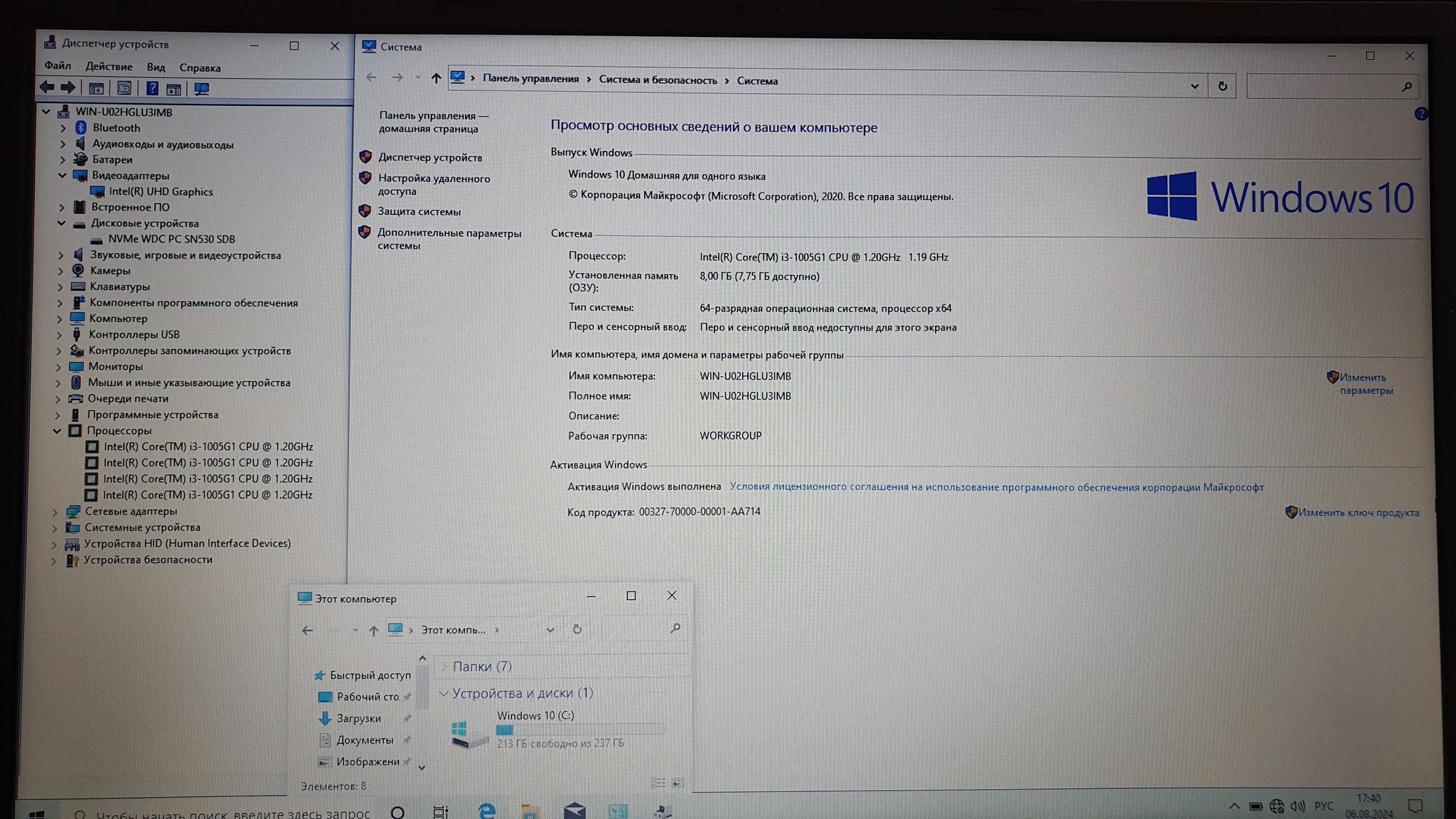Click the volume icon in system tray
The width and height of the screenshot is (1456, 819).
(x=1297, y=806)
